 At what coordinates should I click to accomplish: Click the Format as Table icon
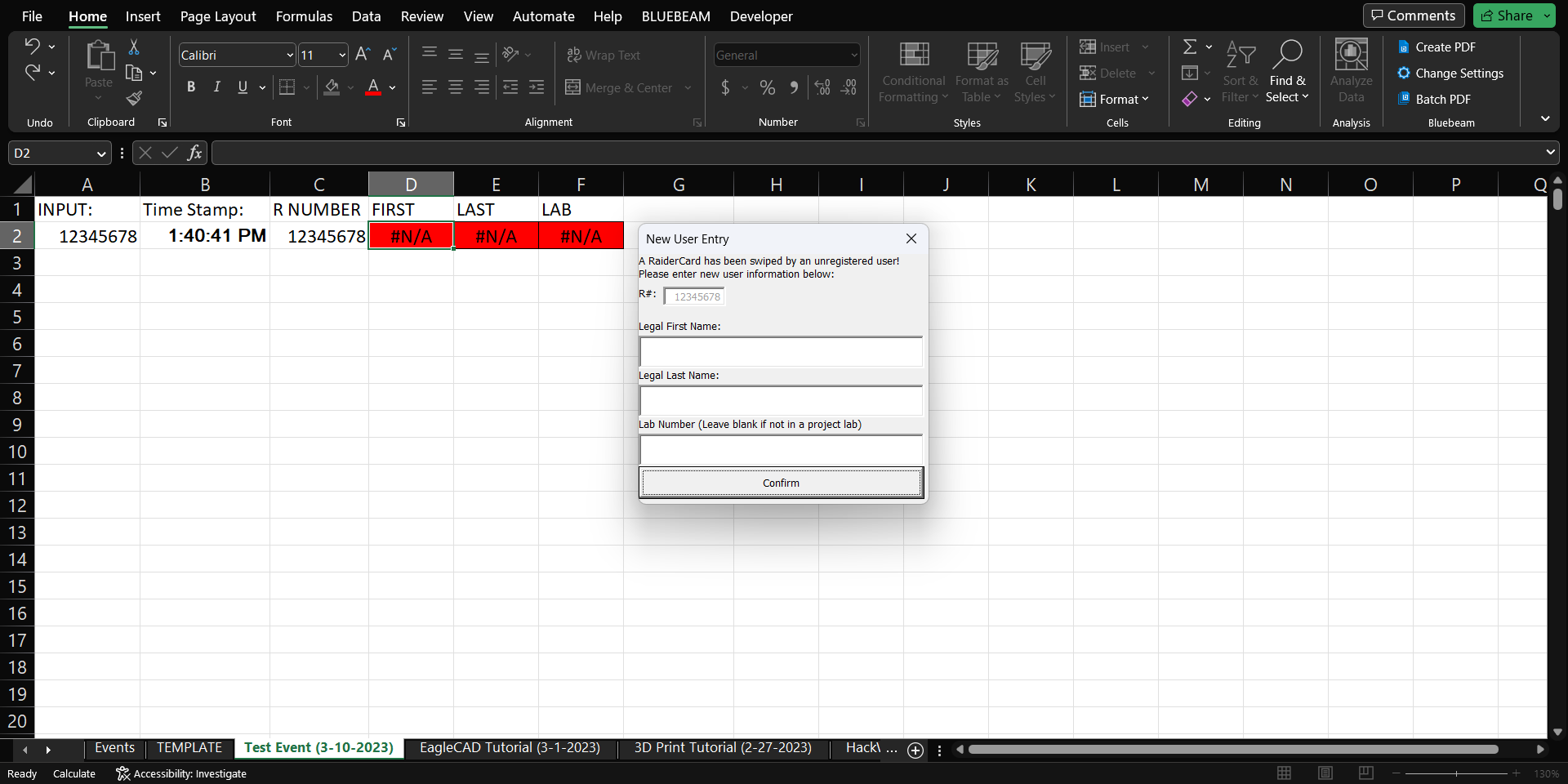[x=981, y=72]
